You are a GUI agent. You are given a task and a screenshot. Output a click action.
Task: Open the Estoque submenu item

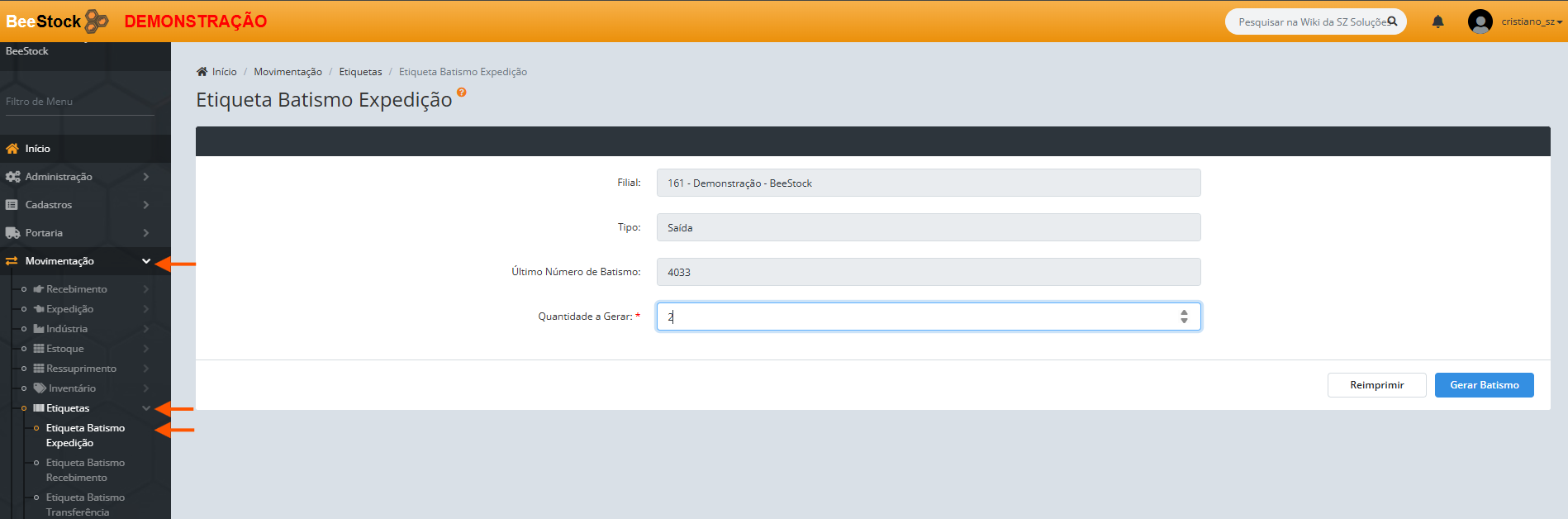[64, 349]
